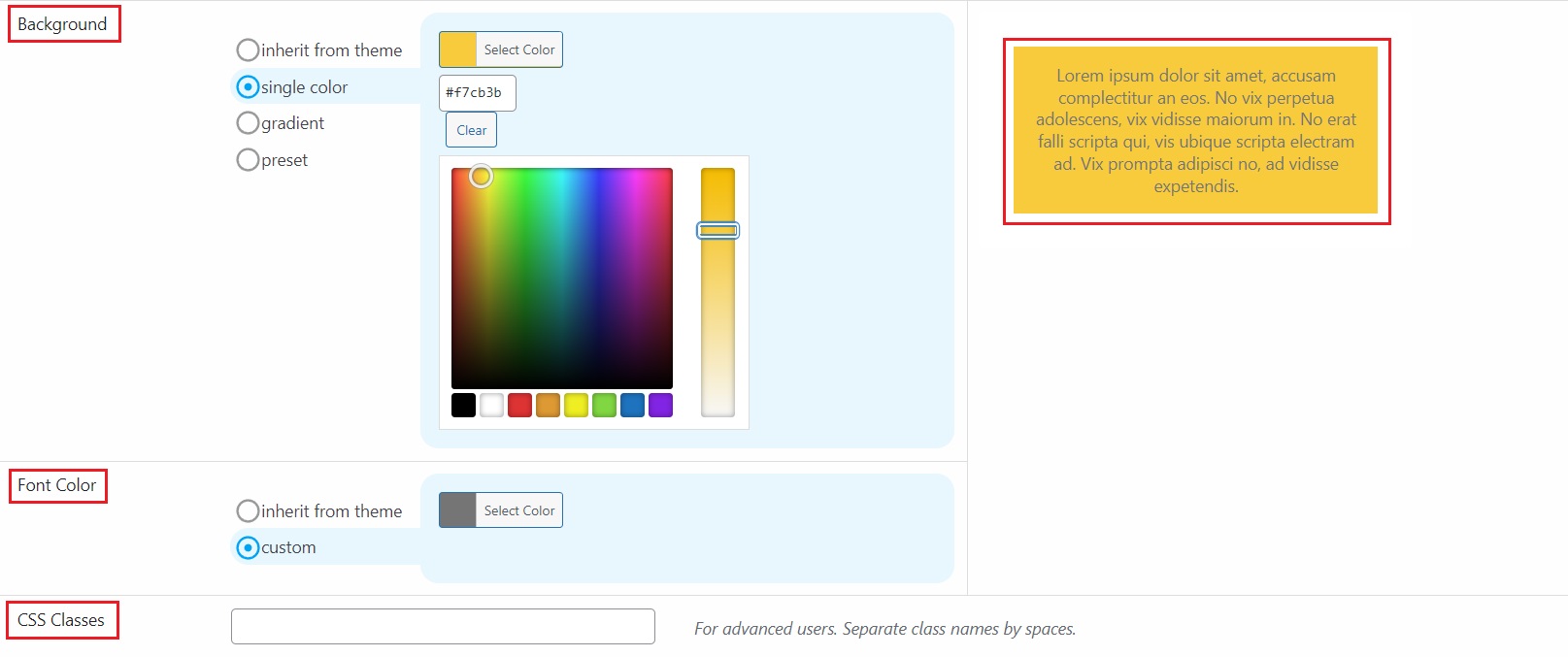Screen dimensions: 1568x657
Task: Click the gray swatch beside Font Select Color
Action: click(457, 510)
